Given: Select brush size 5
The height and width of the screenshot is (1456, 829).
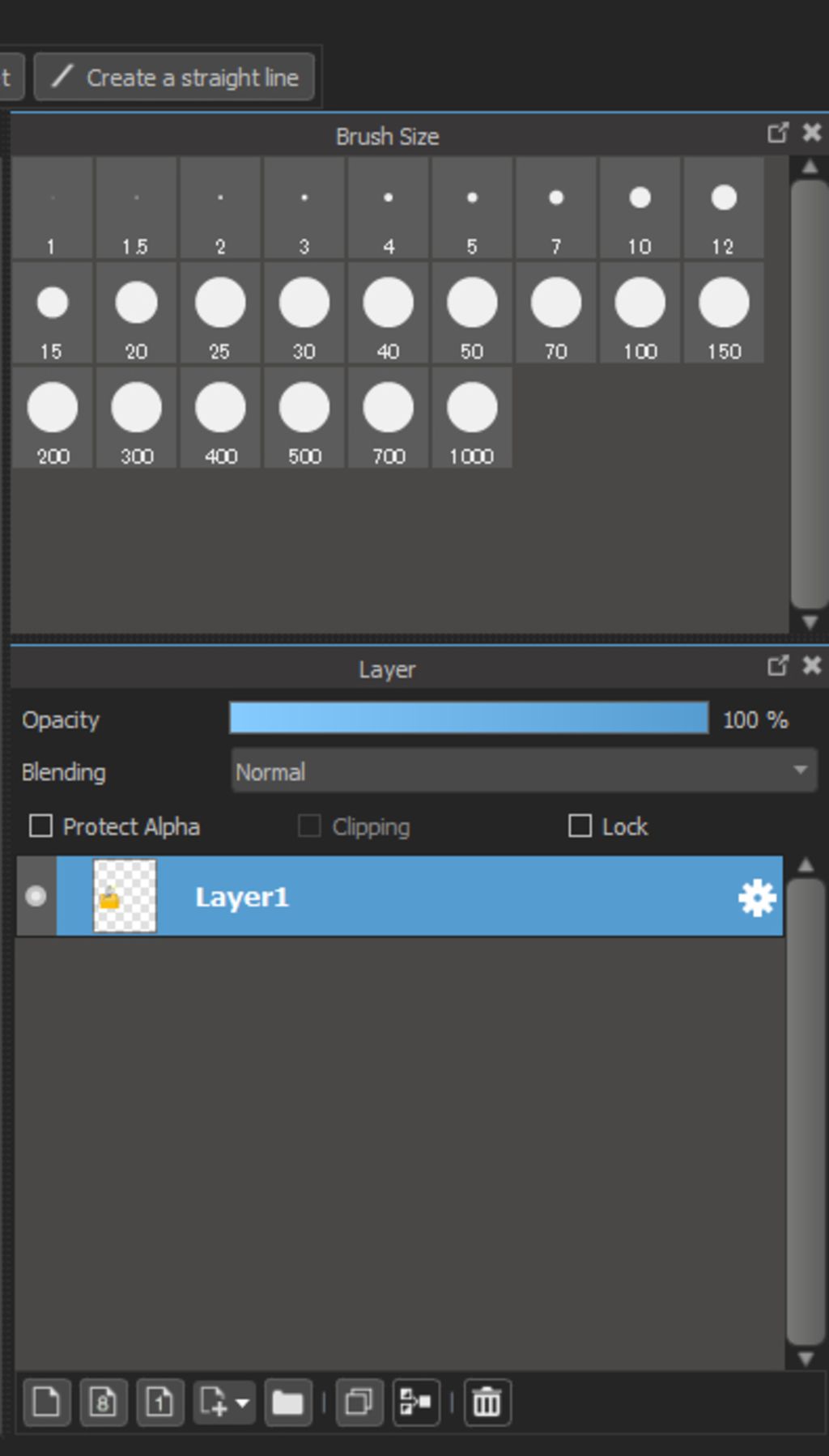Looking at the screenshot, I should click(x=472, y=209).
